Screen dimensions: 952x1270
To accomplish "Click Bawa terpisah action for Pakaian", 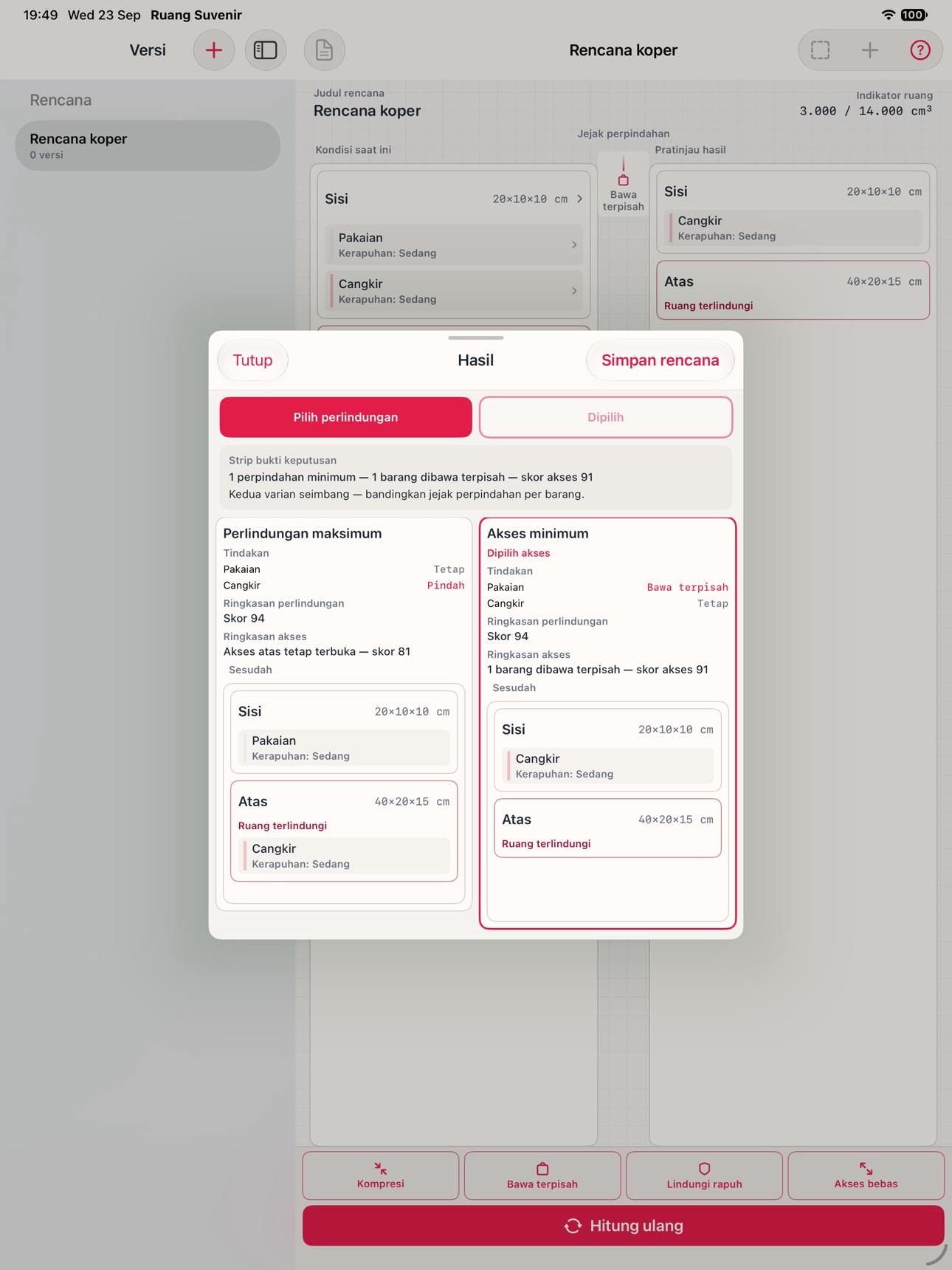I will (x=687, y=587).
